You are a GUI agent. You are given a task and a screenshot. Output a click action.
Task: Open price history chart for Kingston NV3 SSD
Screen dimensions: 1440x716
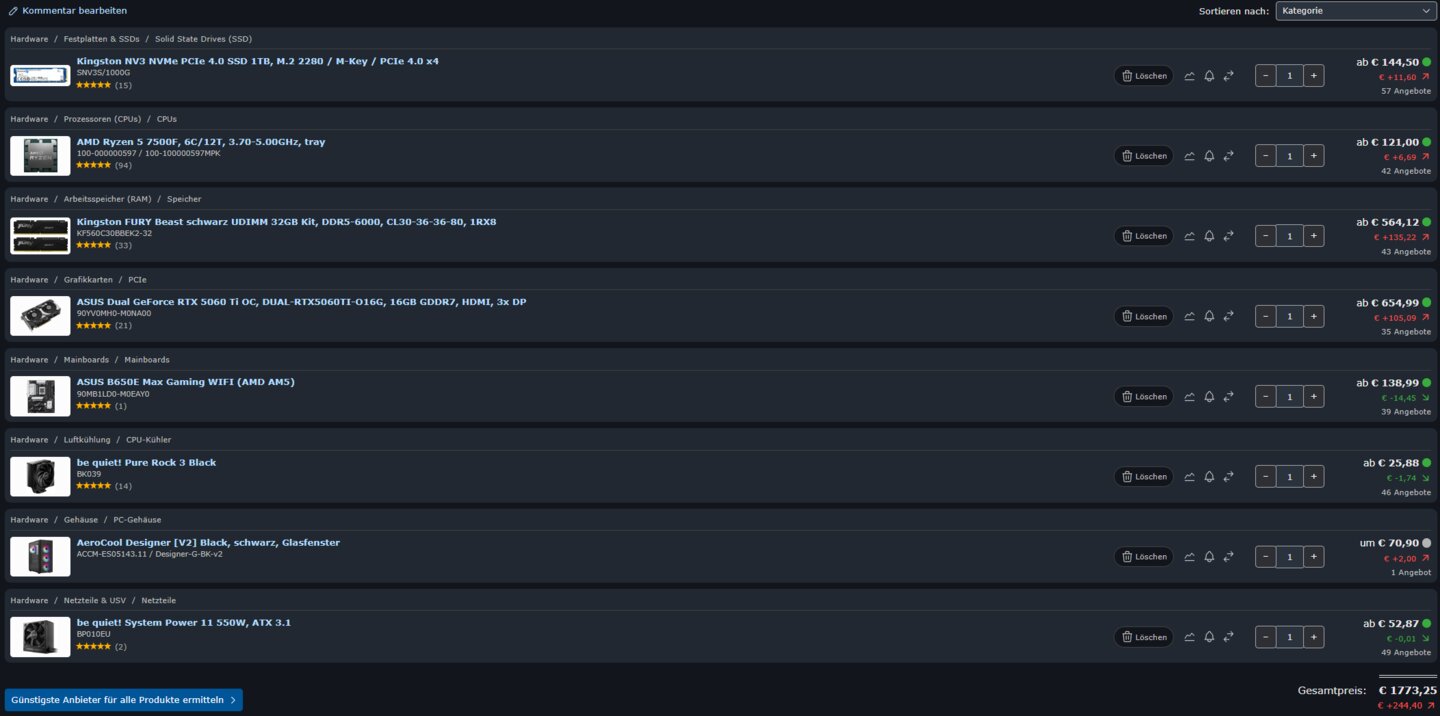(1189, 76)
